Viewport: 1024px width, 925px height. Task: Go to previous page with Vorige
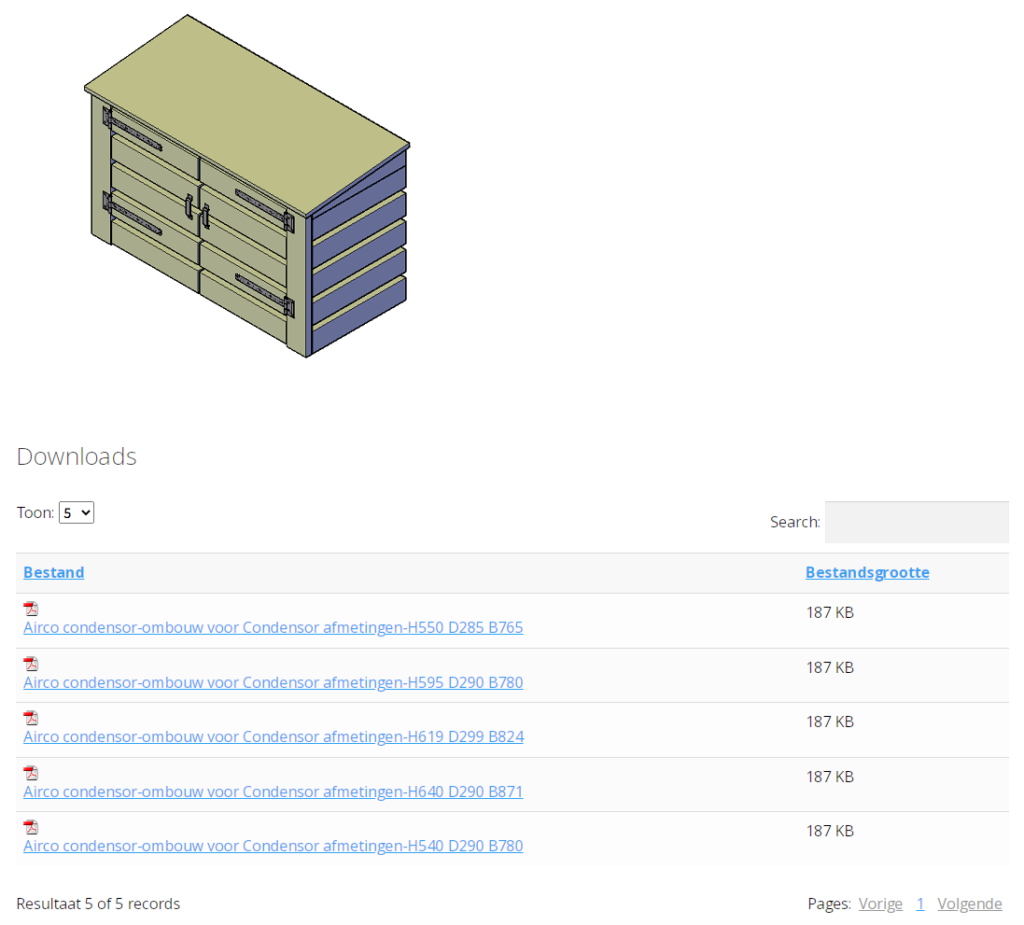pos(880,904)
